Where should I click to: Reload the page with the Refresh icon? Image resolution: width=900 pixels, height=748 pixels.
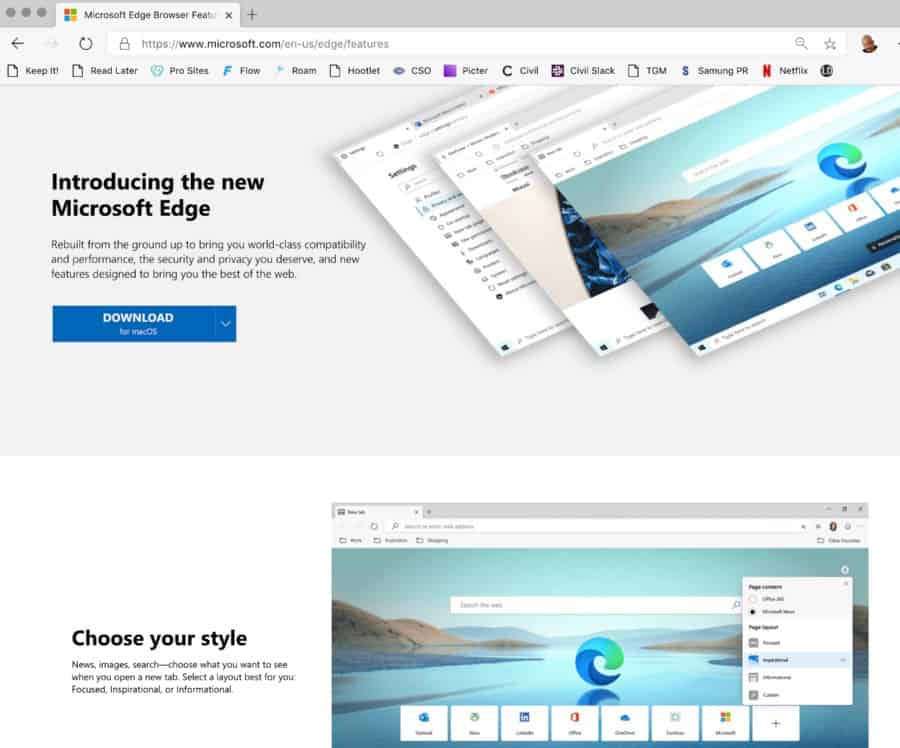(x=86, y=44)
